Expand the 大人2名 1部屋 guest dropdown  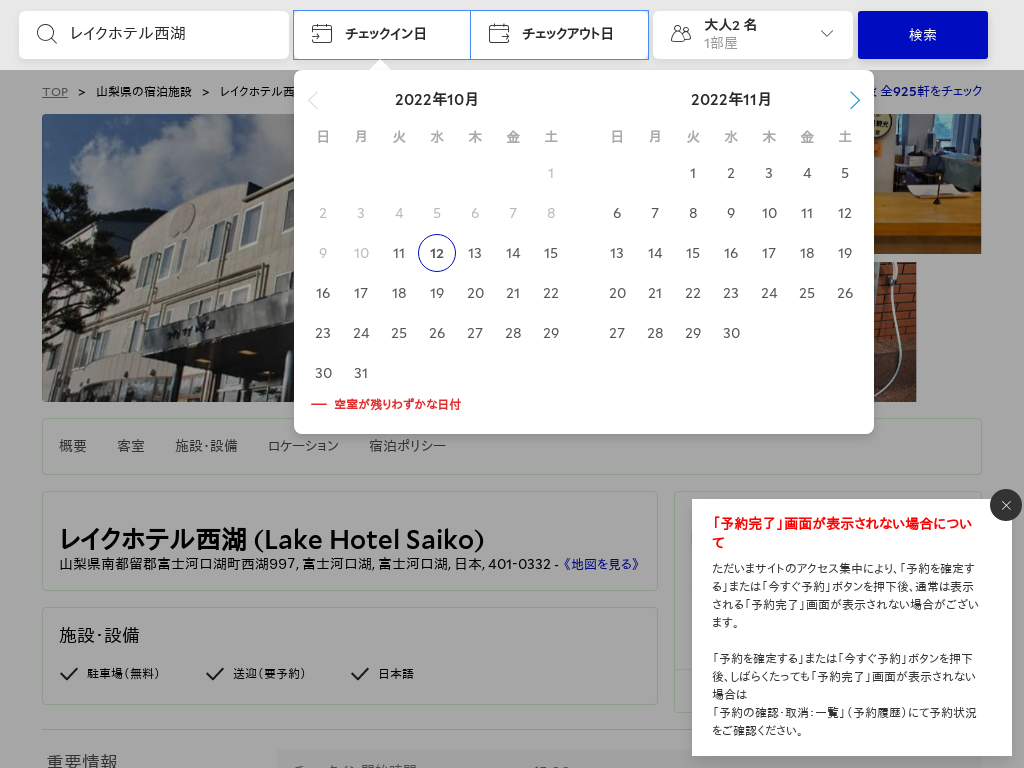tap(753, 35)
